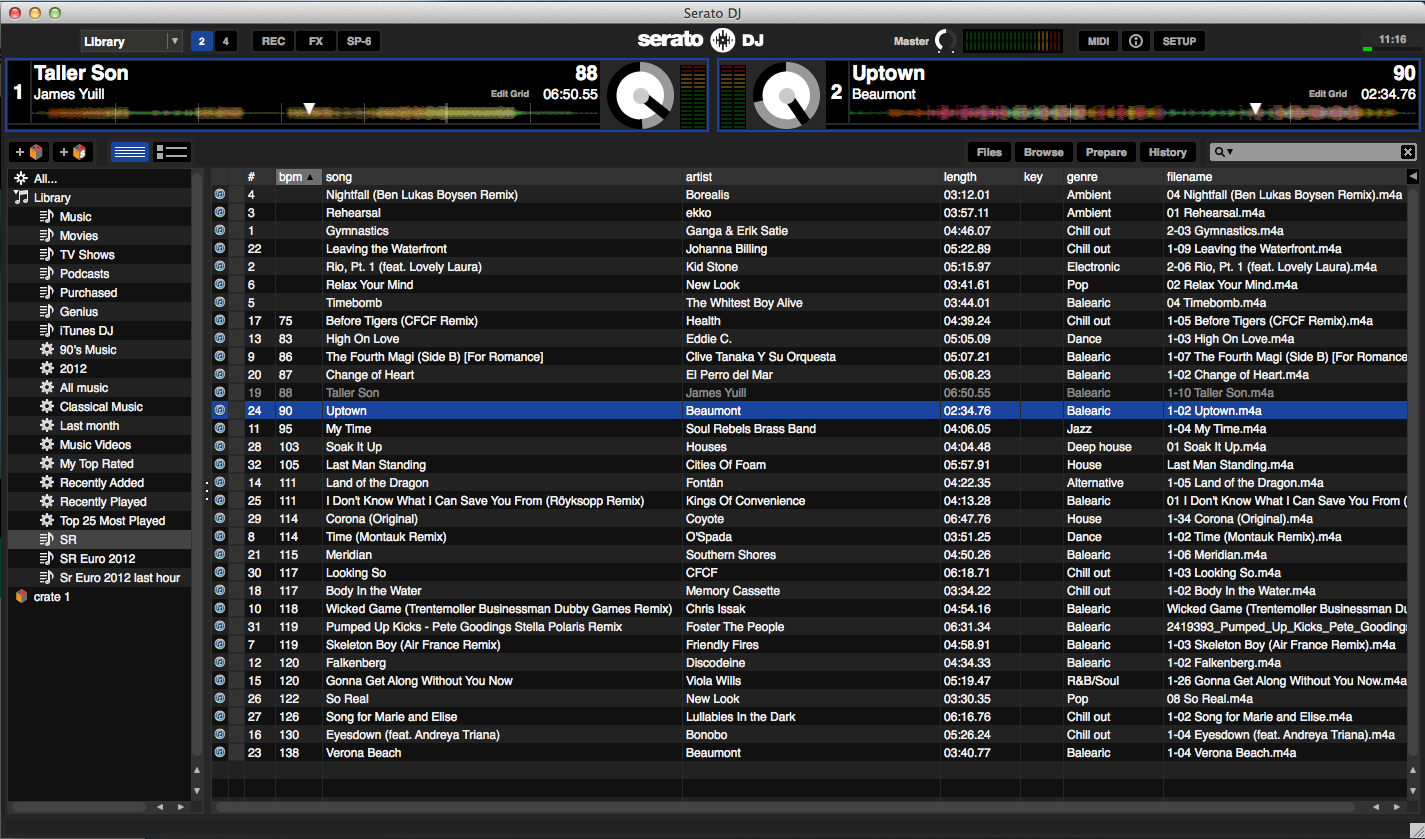Image resolution: width=1425 pixels, height=839 pixels.
Task: Select the track 'Gonna Get Along Without You Now'
Action: [809, 681]
